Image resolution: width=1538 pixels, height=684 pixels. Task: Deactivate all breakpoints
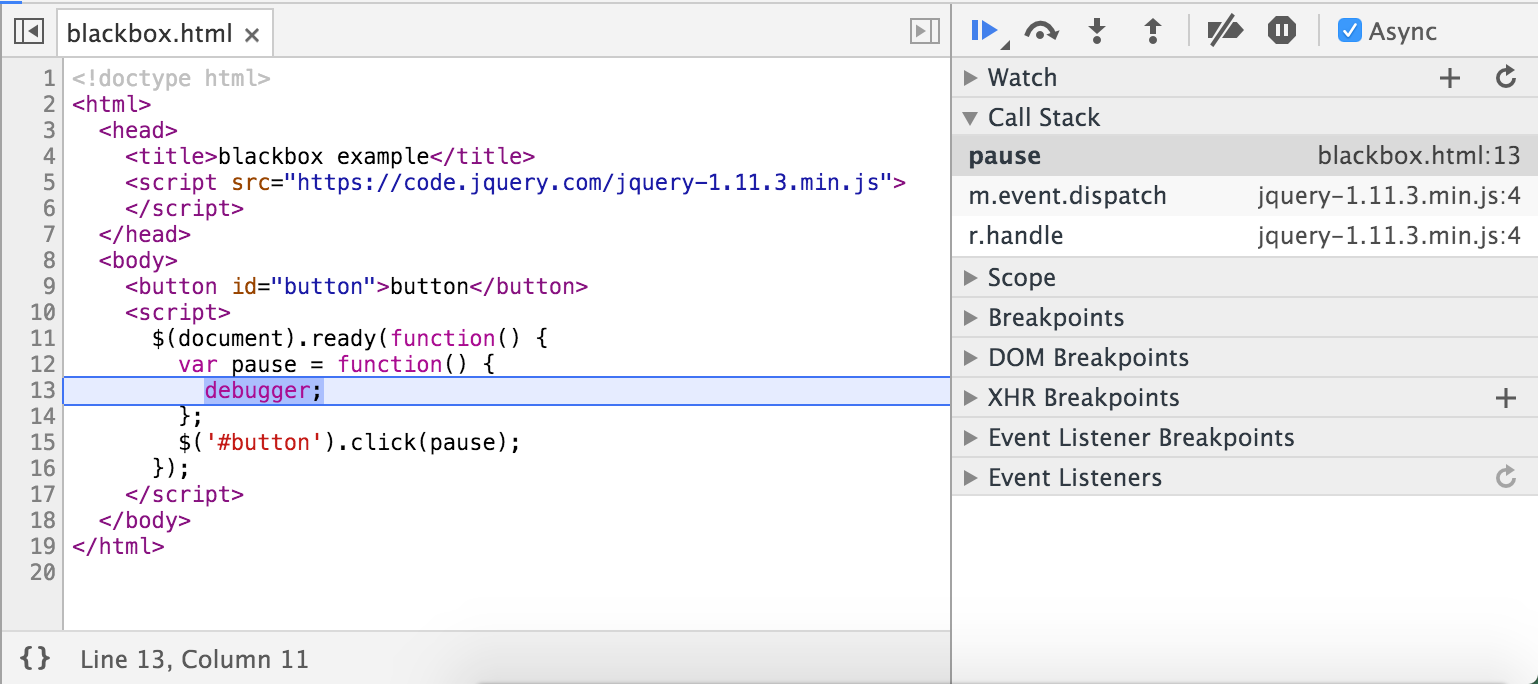1225,32
